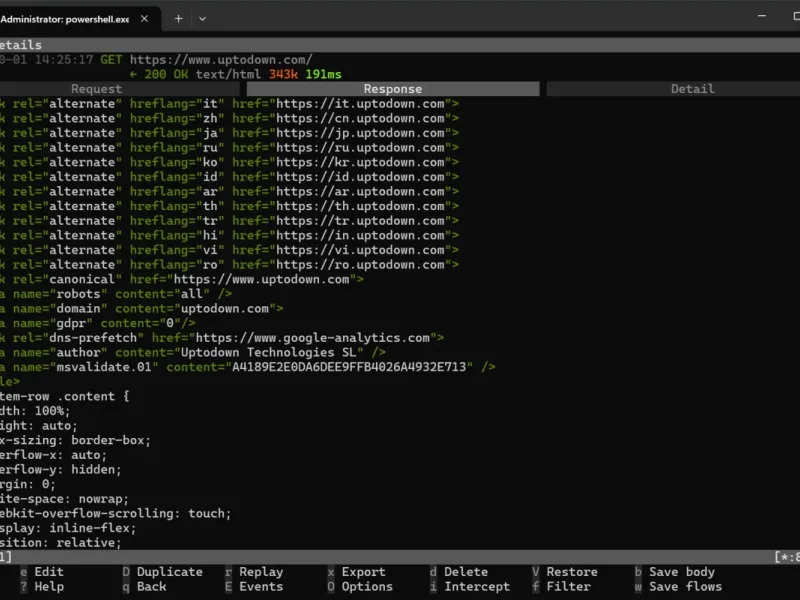Click the Edit shortcut in bottom bar
The width and height of the screenshot is (800, 600).
click(x=48, y=572)
